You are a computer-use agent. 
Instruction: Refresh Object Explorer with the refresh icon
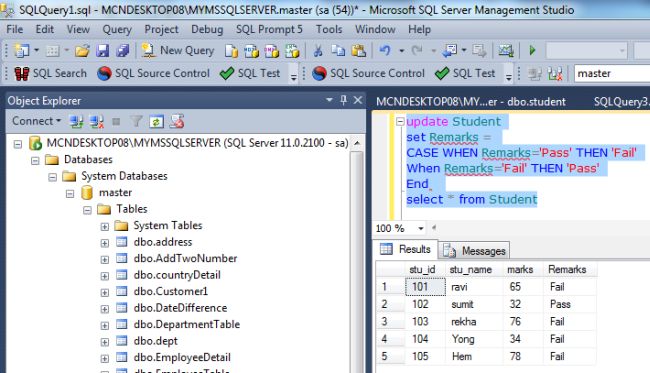point(156,121)
